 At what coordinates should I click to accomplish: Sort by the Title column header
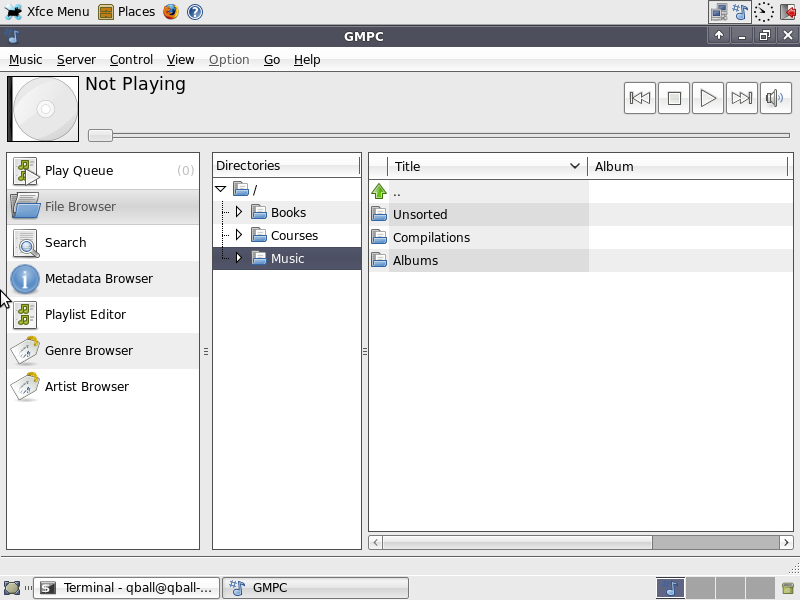point(487,166)
